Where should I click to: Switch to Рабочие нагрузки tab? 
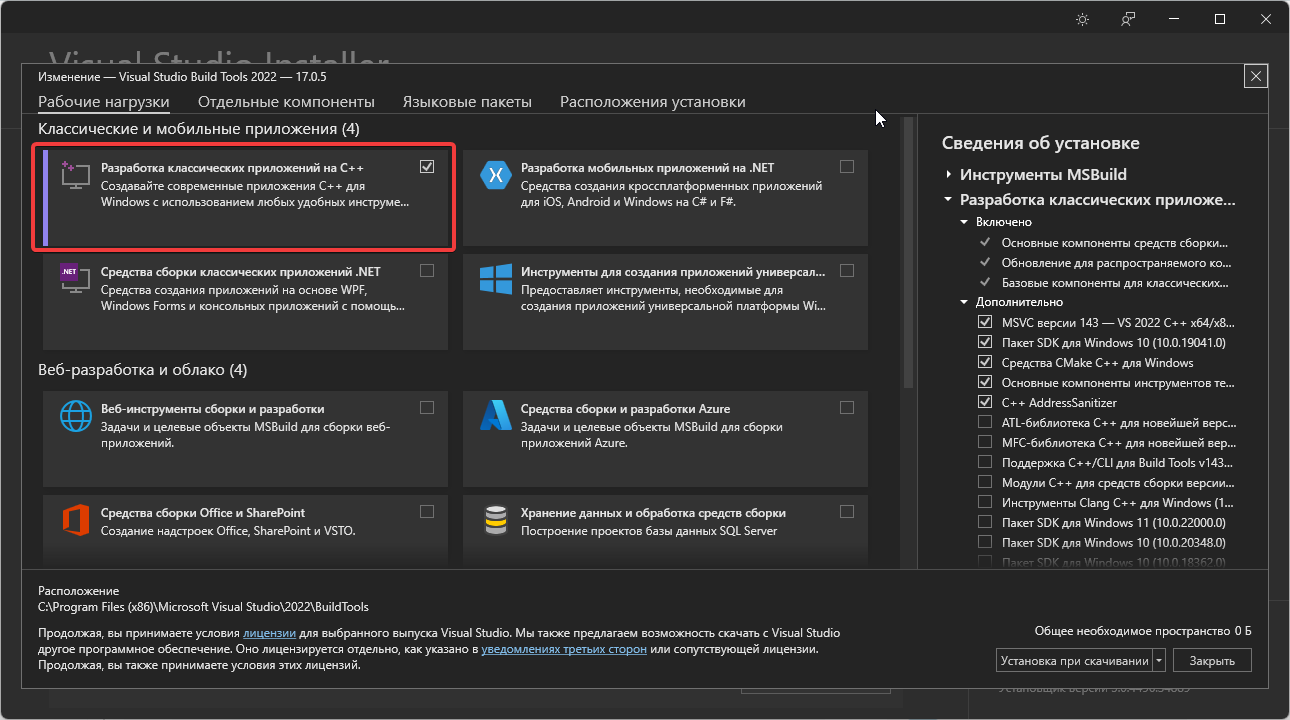(x=104, y=102)
